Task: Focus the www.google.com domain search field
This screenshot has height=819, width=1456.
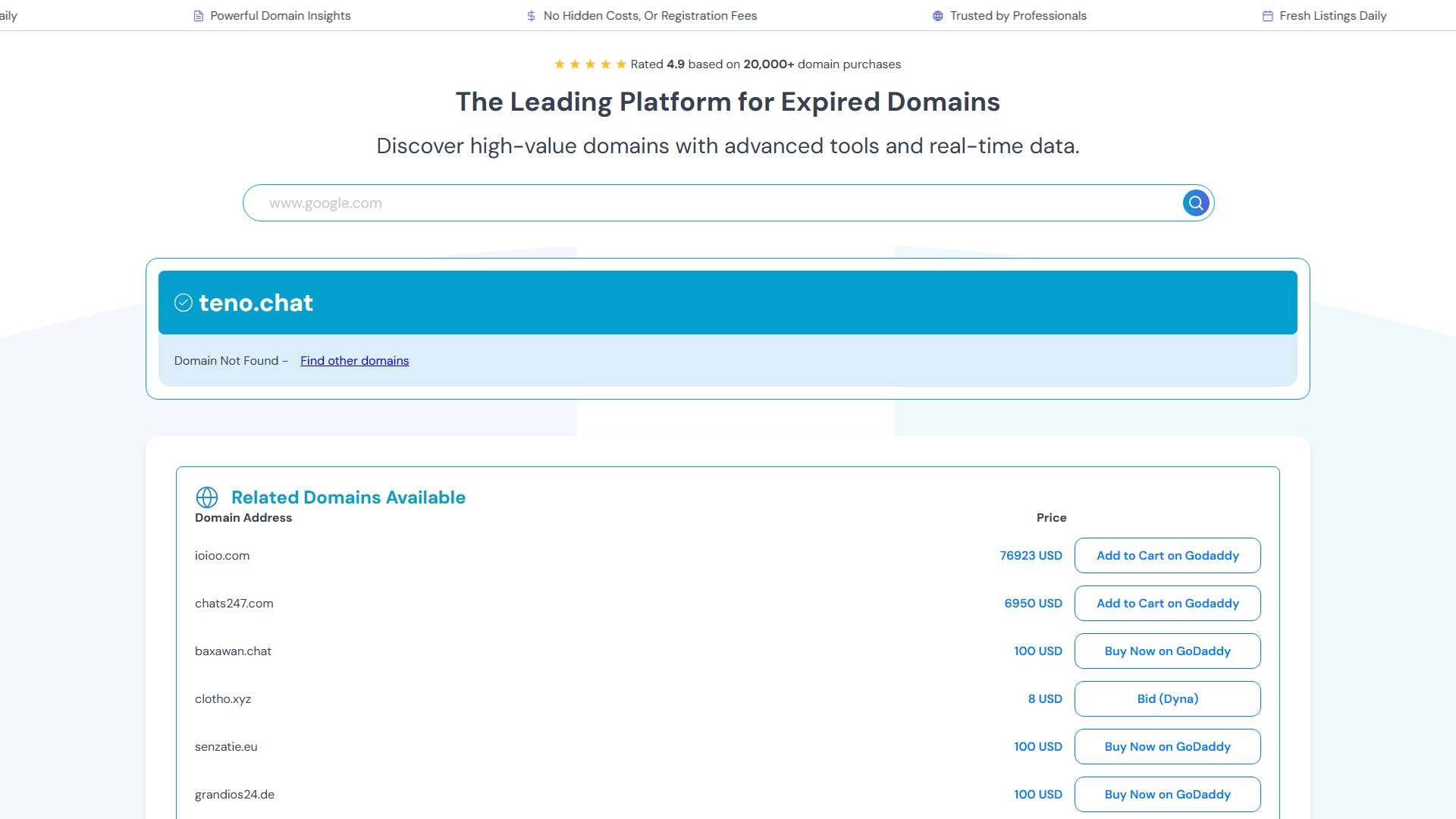Action: tap(713, 203)
